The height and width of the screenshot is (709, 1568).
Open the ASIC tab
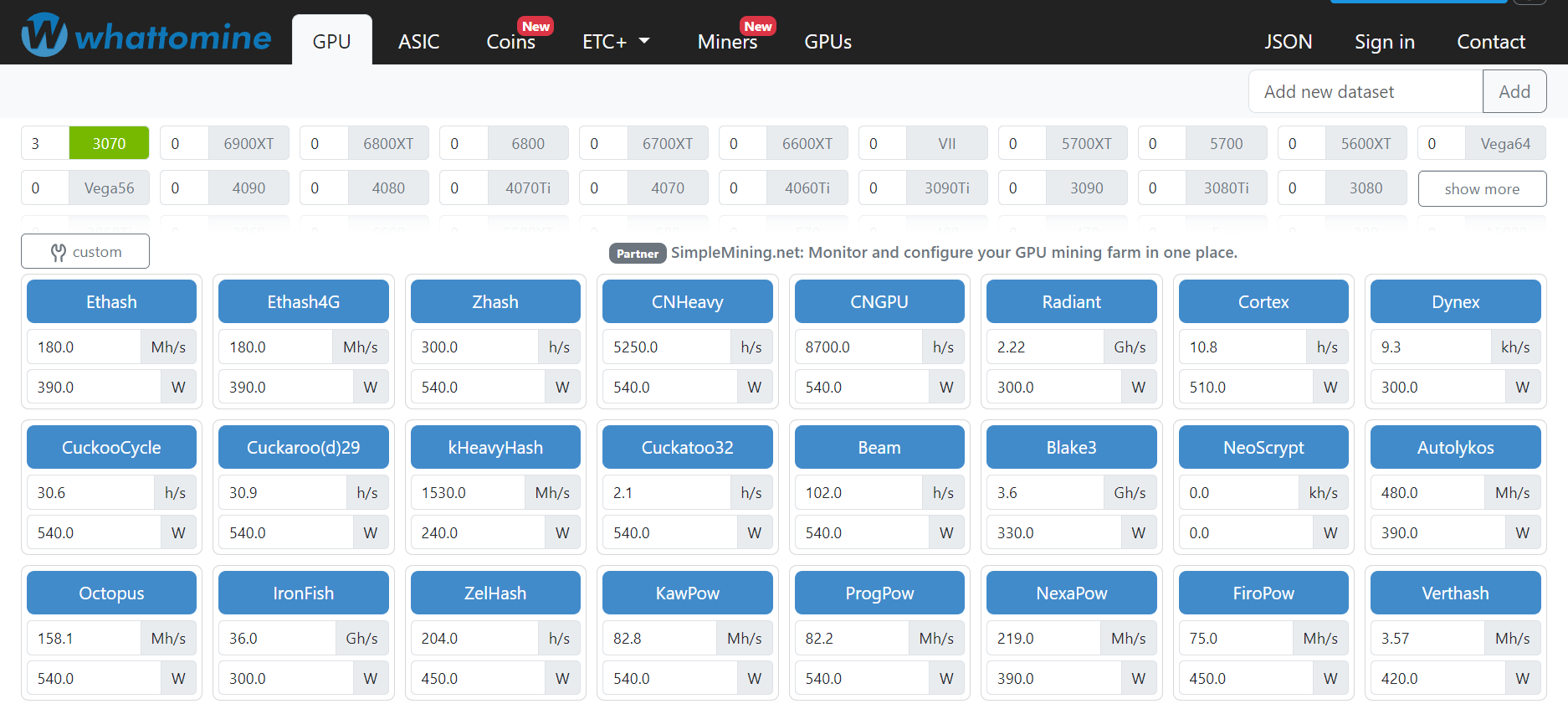(x=418, y=42)
